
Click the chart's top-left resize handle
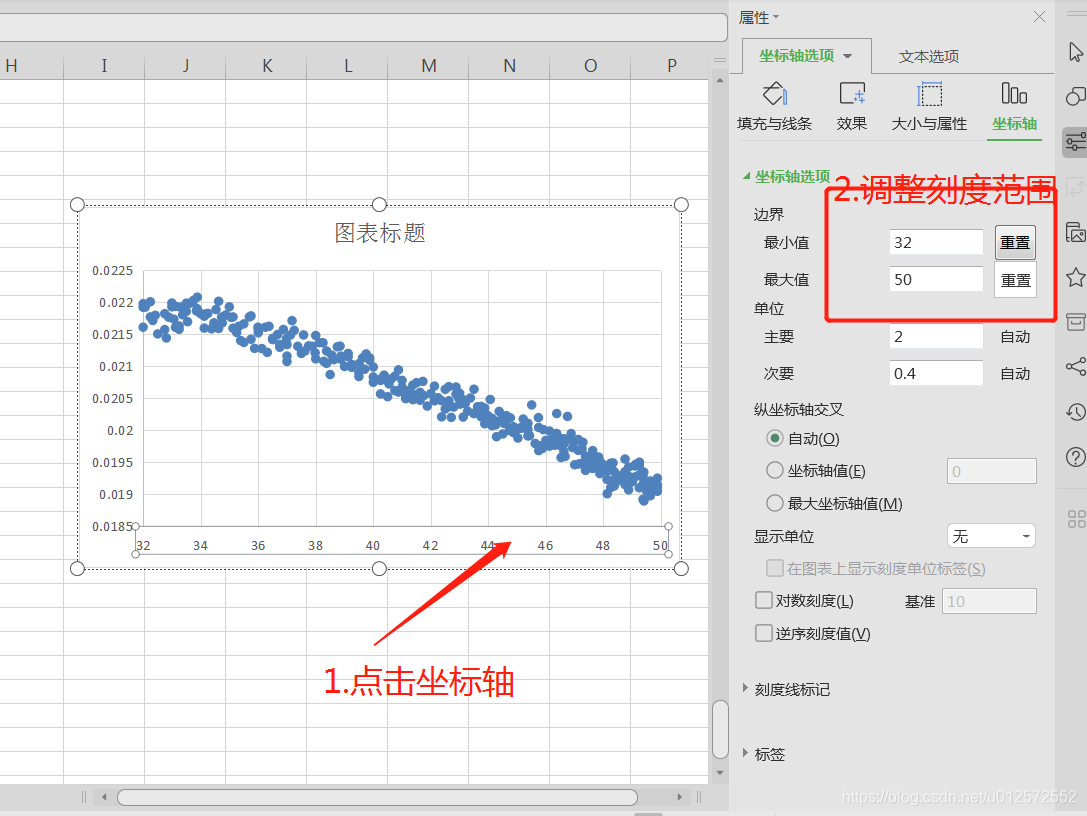pos(78,205)
